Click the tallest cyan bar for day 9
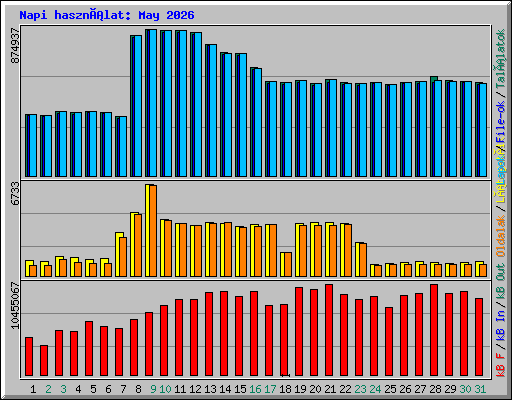512x400 pixels. [x=153, y=103]
